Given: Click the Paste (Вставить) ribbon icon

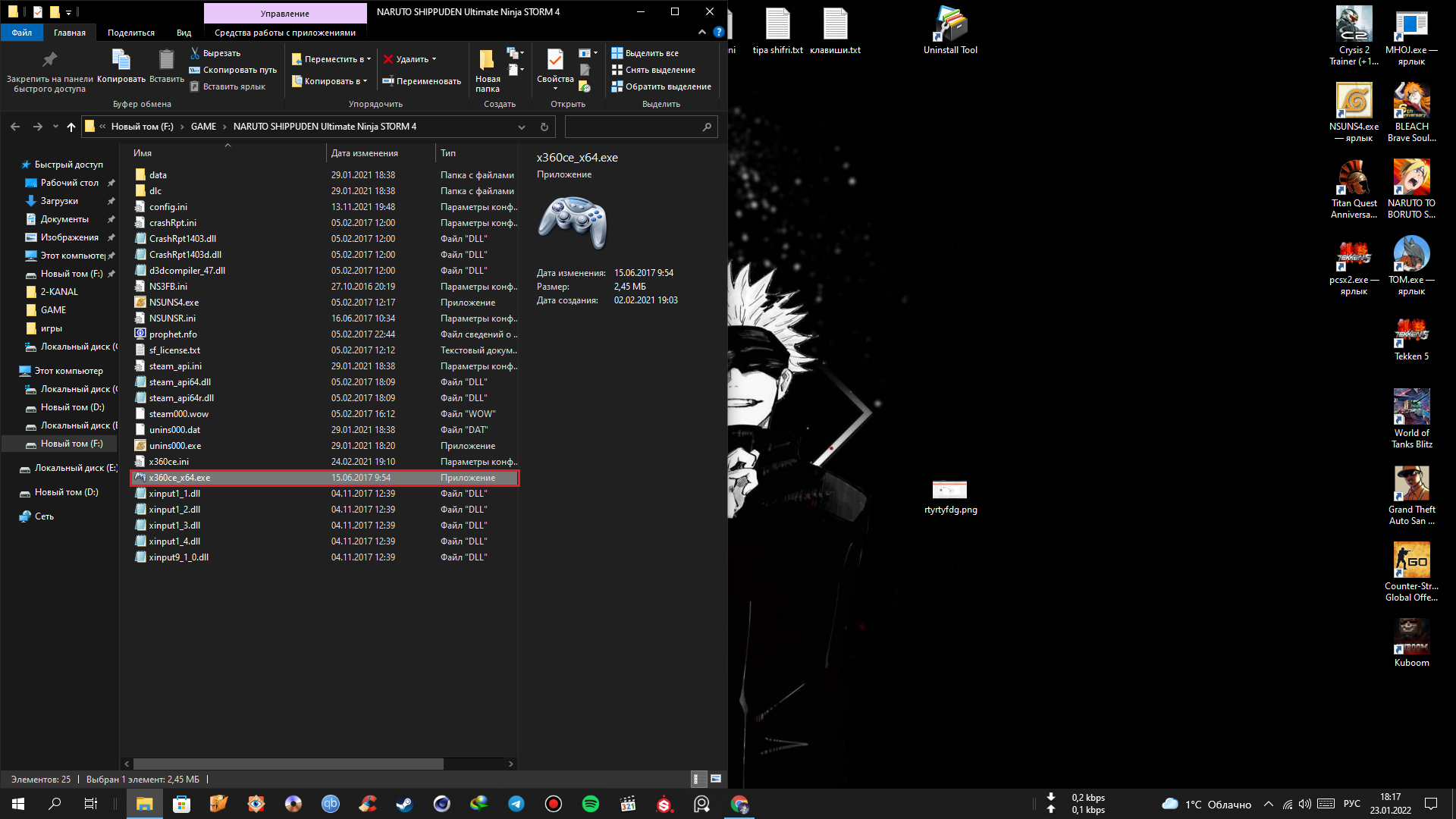Looking at the screenshot, I should click(x=166, y=67).
